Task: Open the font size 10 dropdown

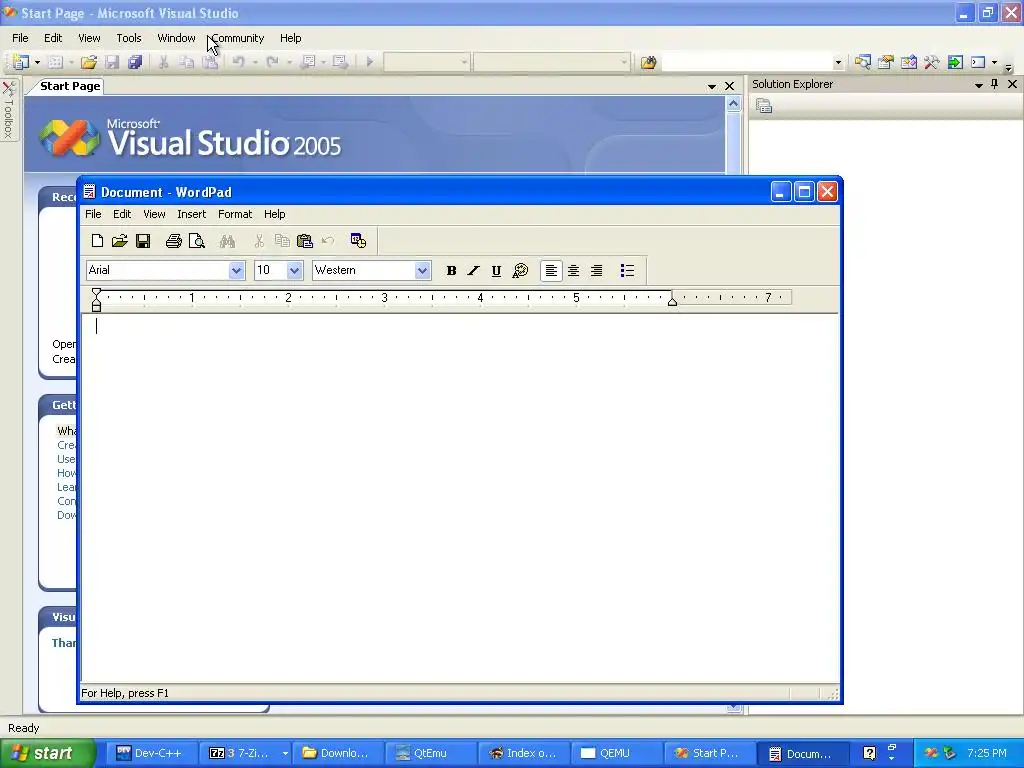Action: pos(295,270)
